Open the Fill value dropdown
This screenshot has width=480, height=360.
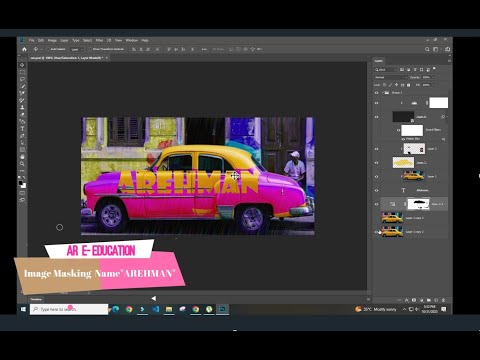[434, 85]
